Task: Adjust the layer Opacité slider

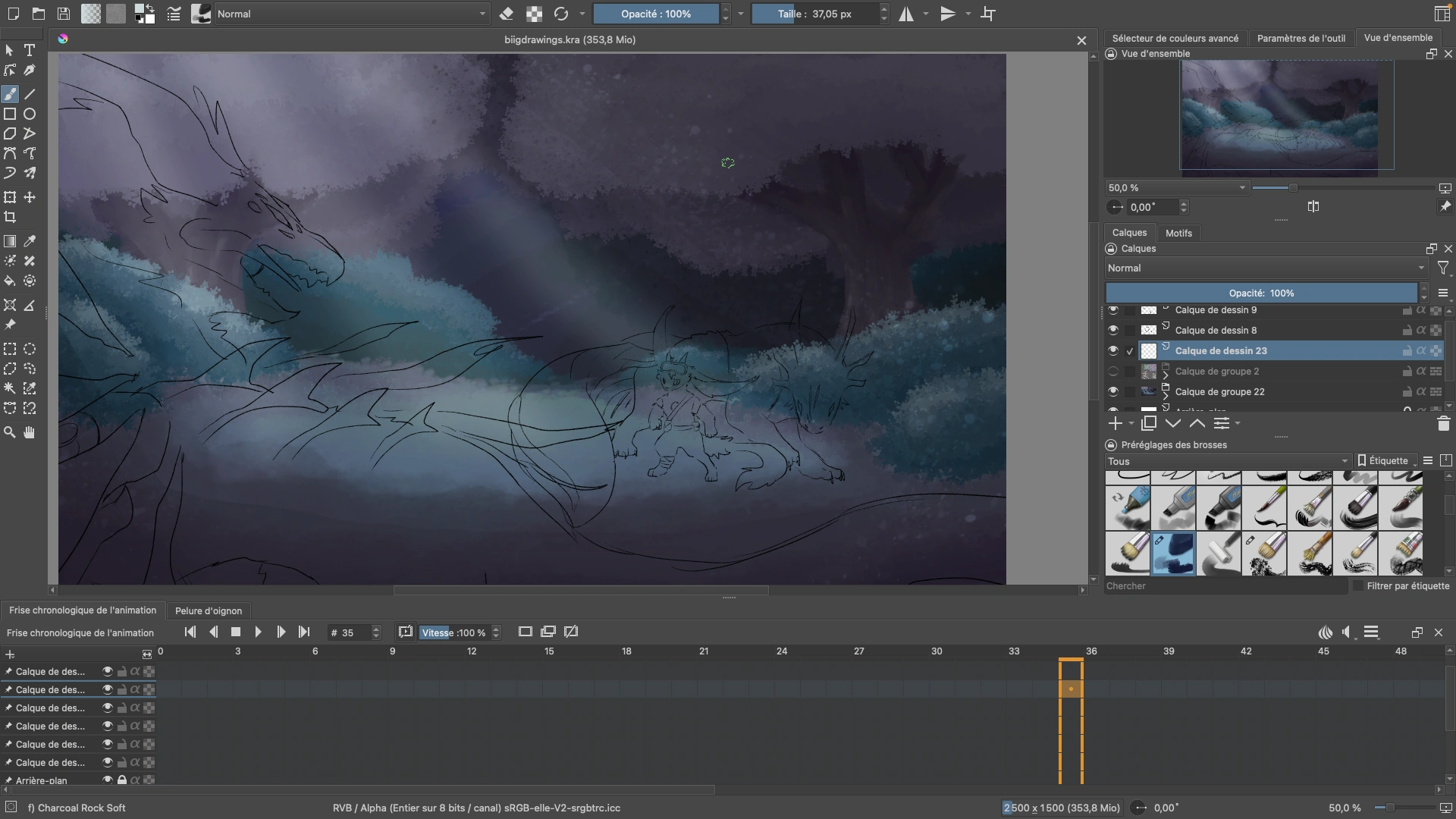Action: coord(1261,293)
